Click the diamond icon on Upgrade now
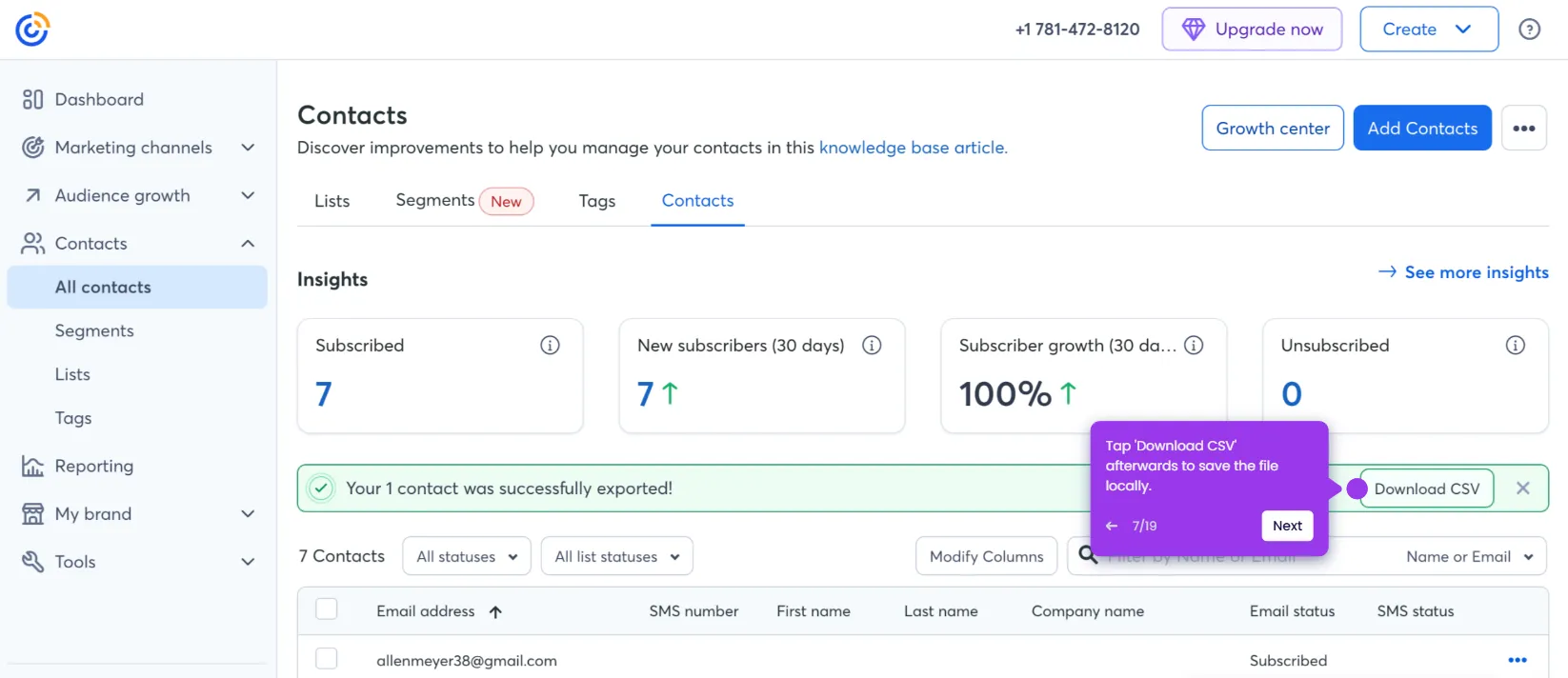 pyautogui.click(x=1194, y=30)
